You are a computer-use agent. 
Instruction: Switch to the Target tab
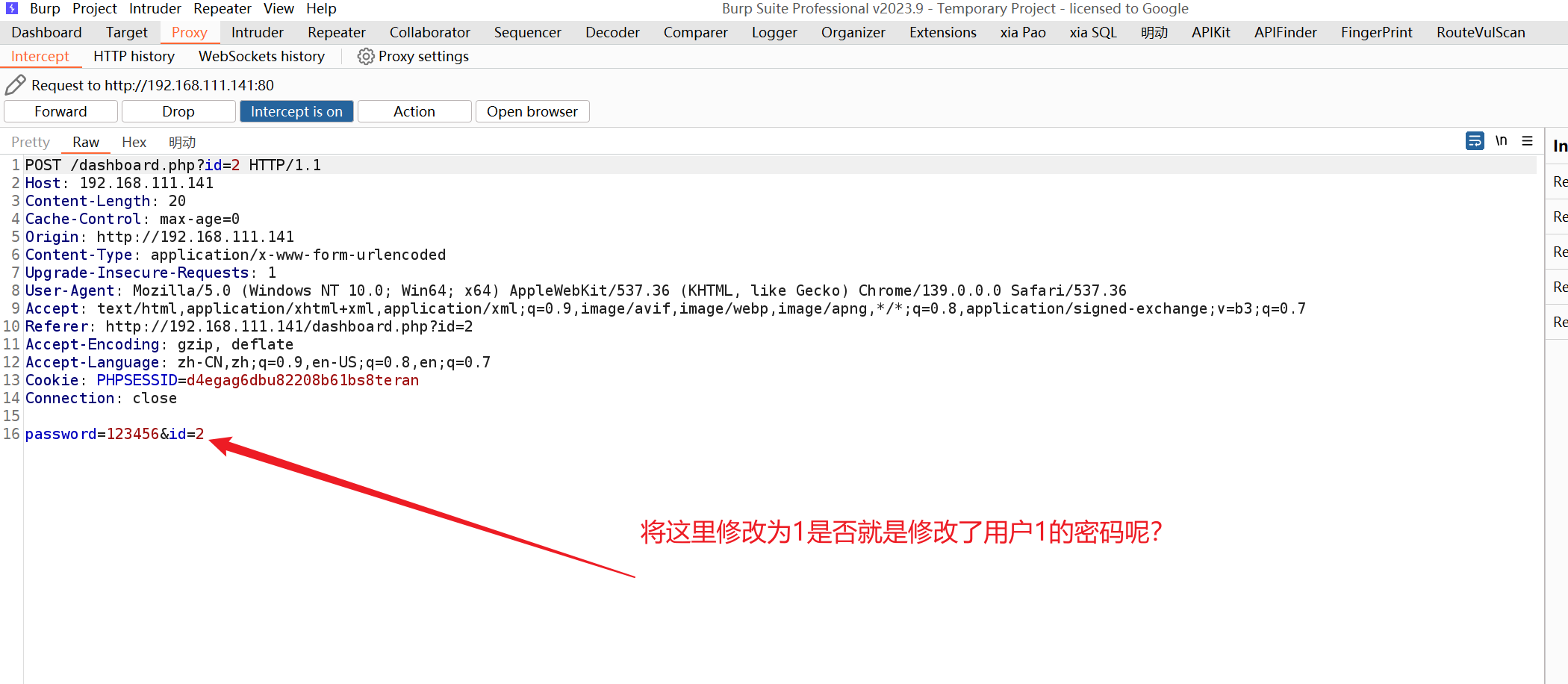click(127, 33)
